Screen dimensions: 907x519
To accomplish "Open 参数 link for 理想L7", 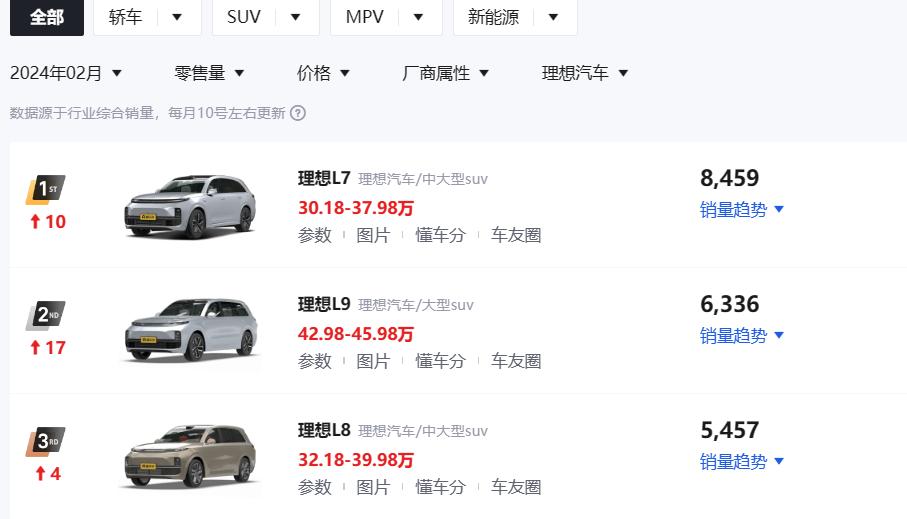I will click(315, 235).
